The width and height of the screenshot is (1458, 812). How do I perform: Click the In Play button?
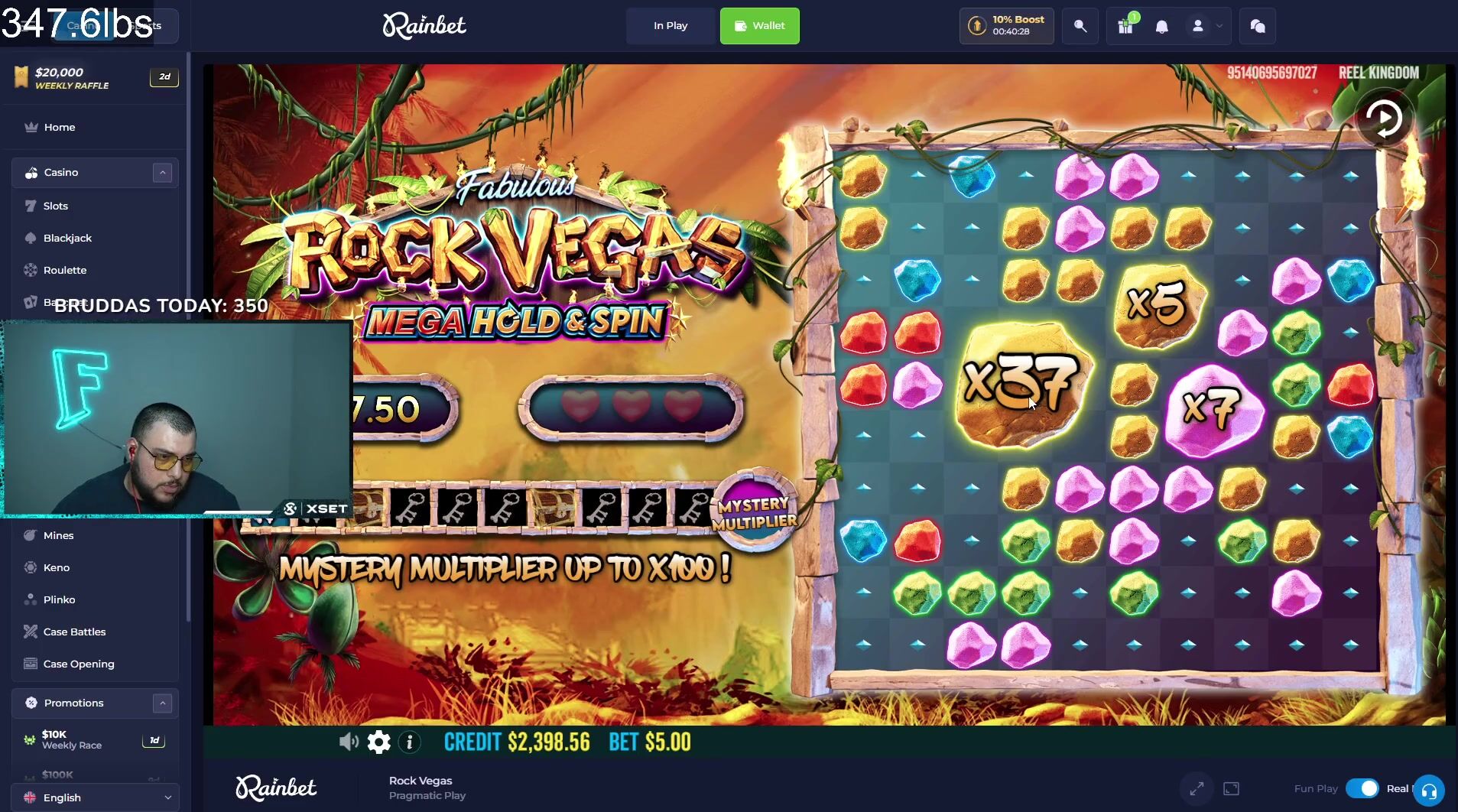(x=671, y=26)
